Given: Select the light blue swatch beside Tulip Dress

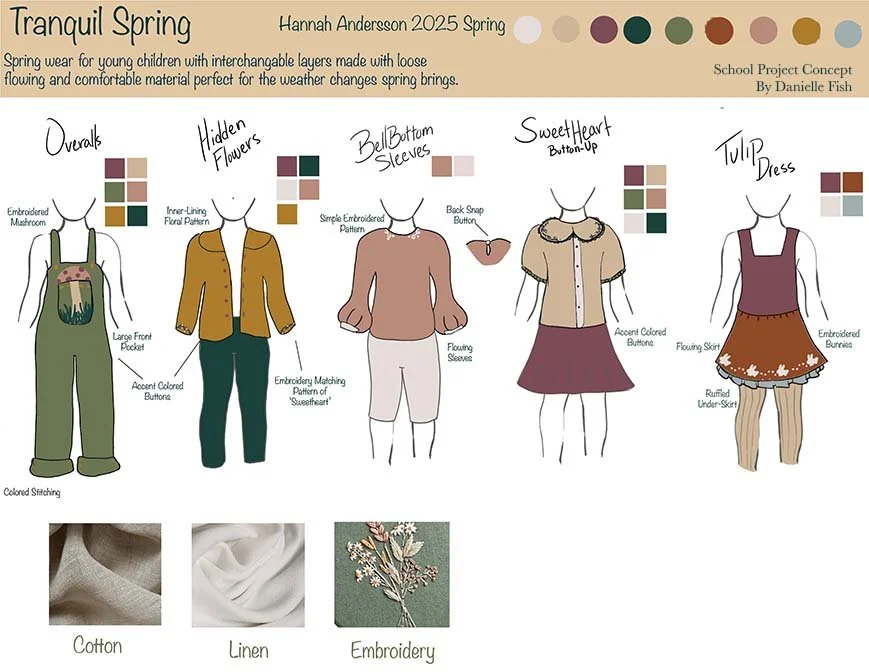Looking at the screenshot, I should pyautogui.click(x=853, y=206).
